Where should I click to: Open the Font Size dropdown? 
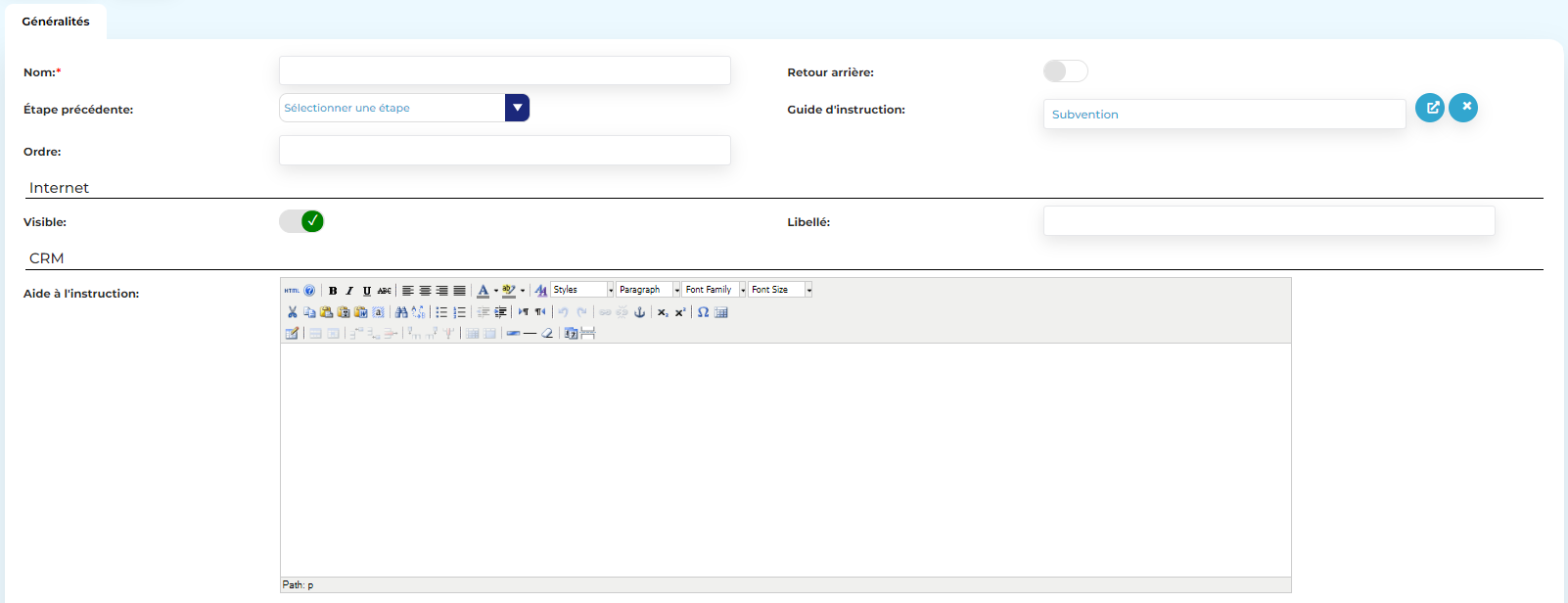[808, 290]
